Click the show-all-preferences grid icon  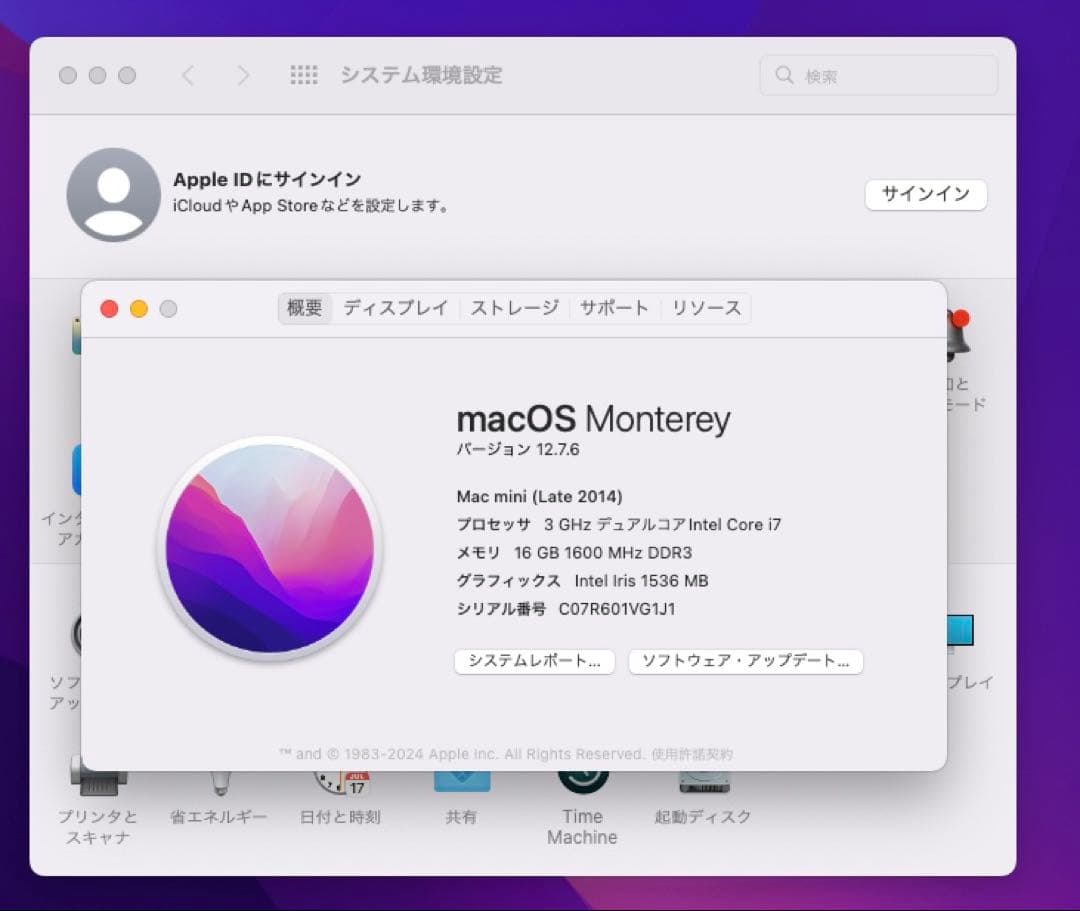[304, 75]
